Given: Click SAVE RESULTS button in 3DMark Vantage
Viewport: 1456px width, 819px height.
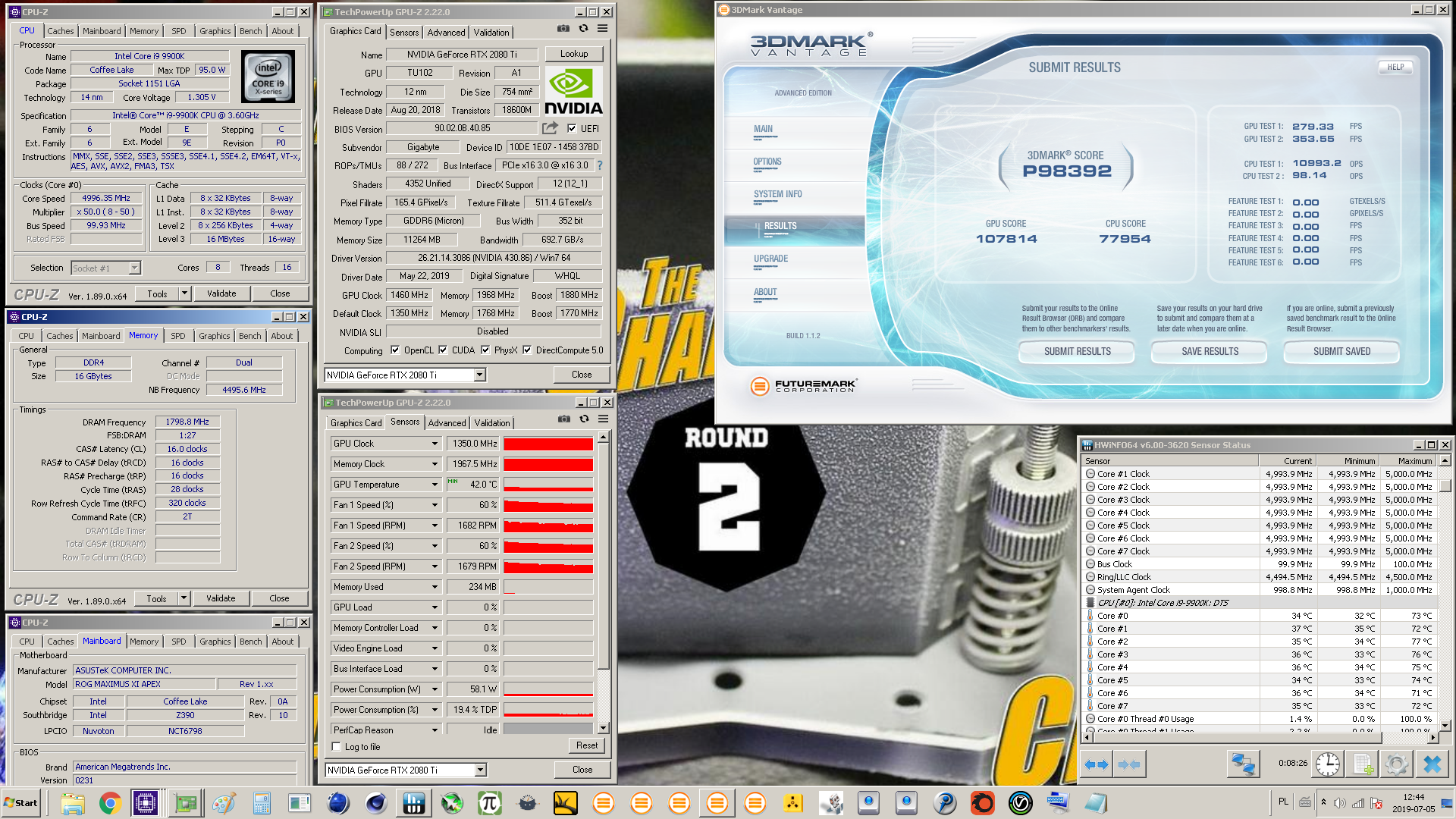Looking at the screenshot, I should (x=1210, y=351).
